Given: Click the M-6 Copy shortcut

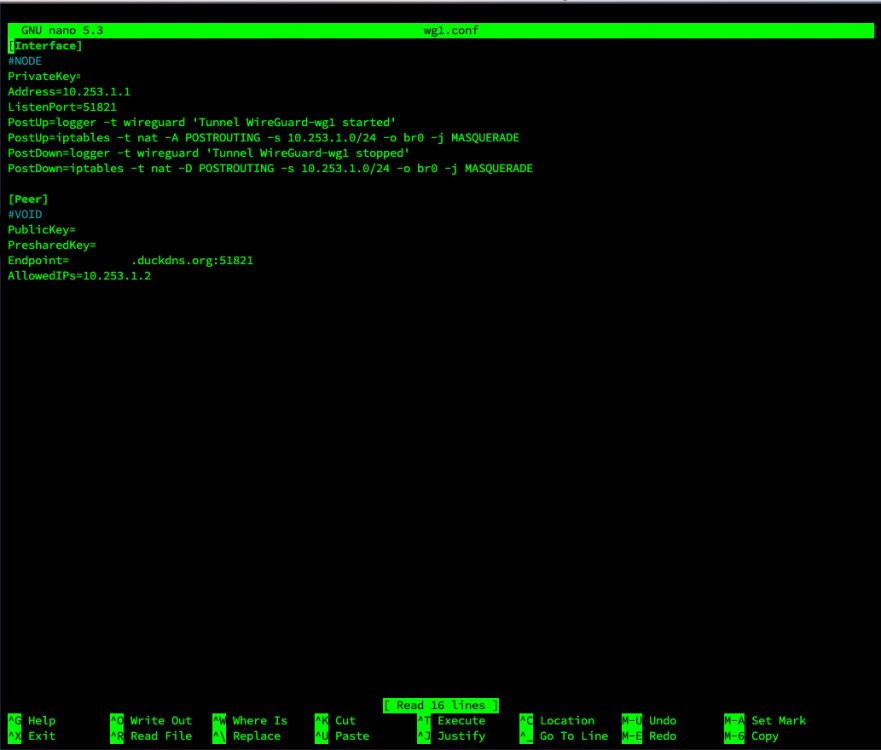Looking at the screenshot, I should pos(751,736).
